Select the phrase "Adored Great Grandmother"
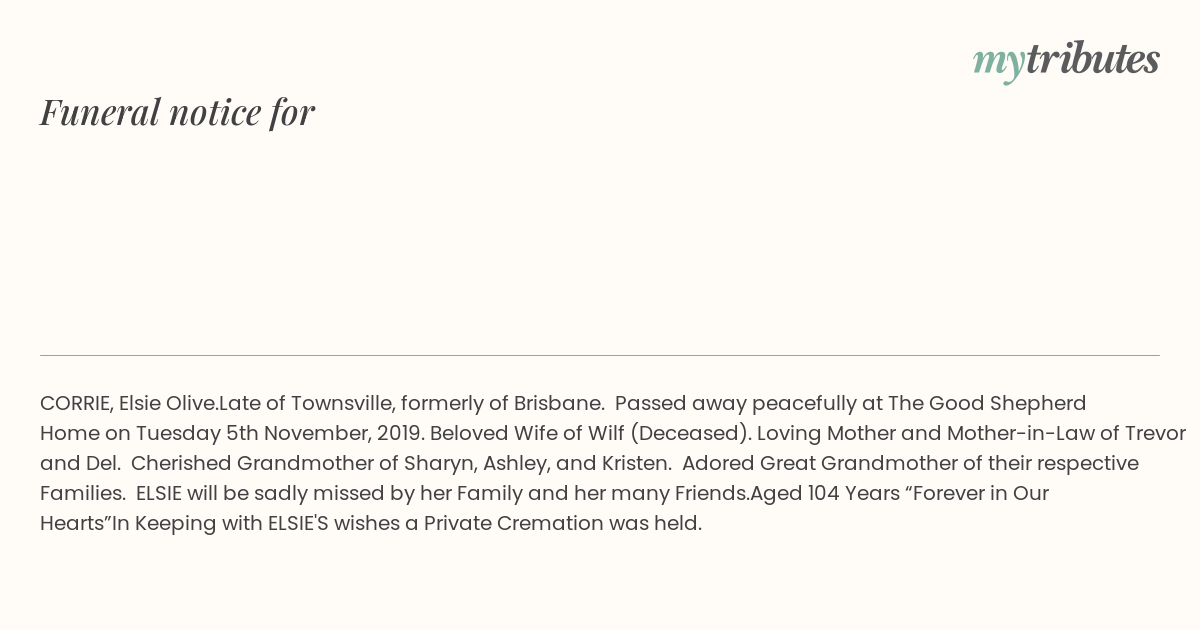The height and width of the screenshot is (630, 1200). click(x=809, y=464)
